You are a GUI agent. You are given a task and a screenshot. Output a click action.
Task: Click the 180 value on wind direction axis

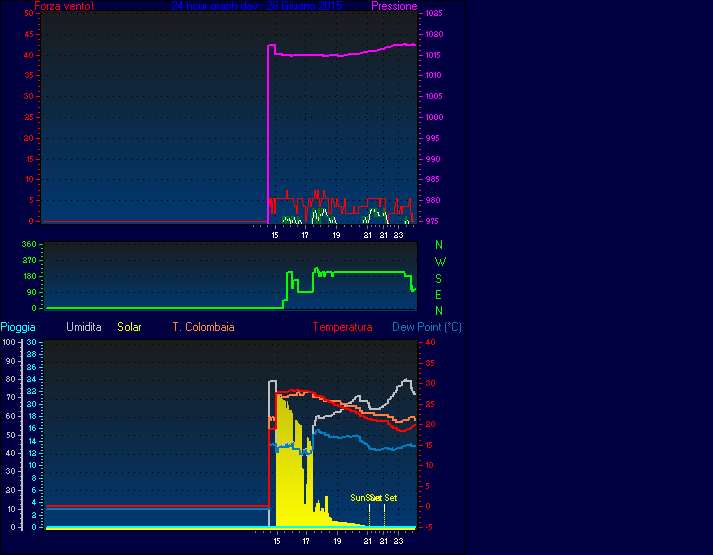click(29, 276)
